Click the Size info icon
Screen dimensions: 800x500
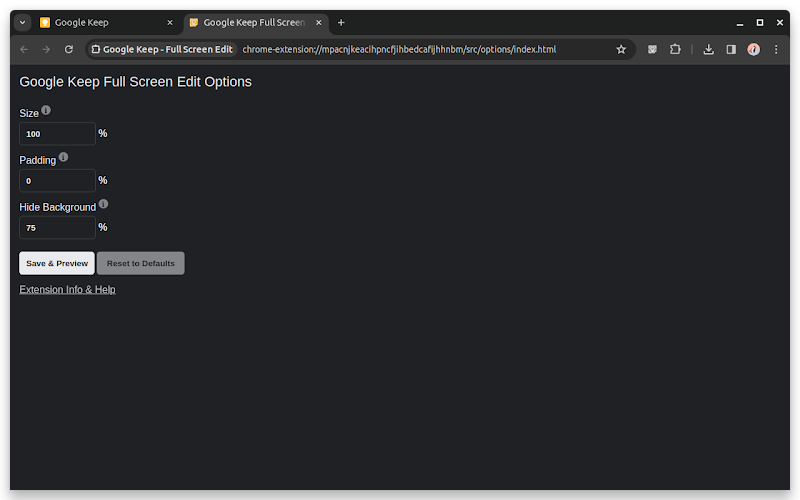point(46,110)
